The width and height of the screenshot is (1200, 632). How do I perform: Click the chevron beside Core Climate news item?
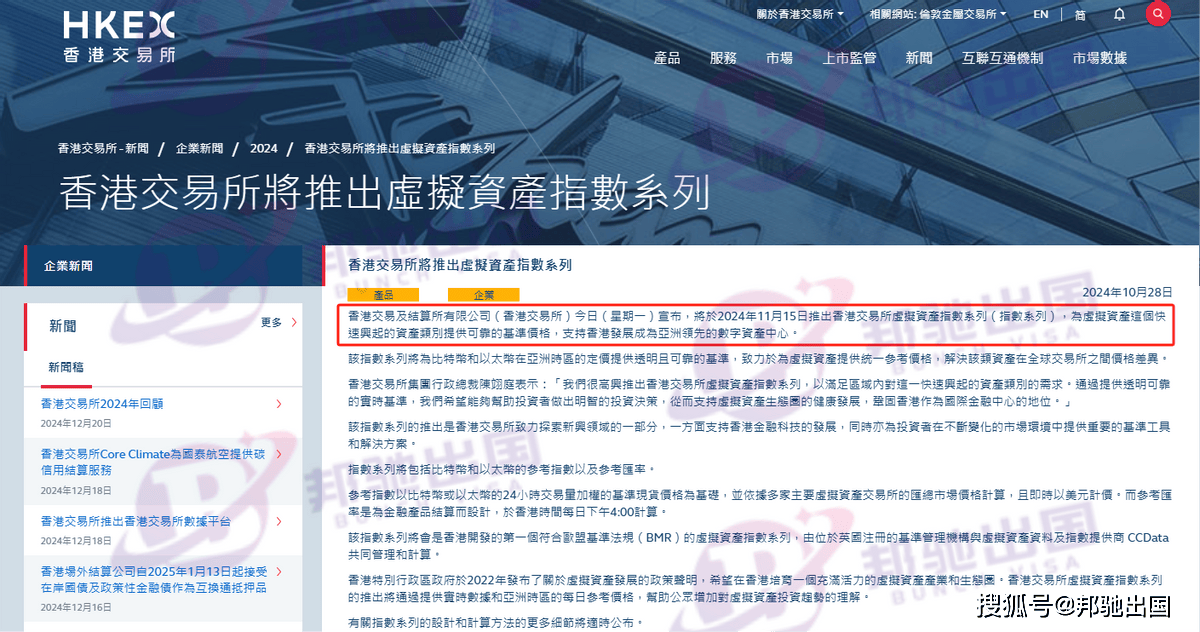279,454
